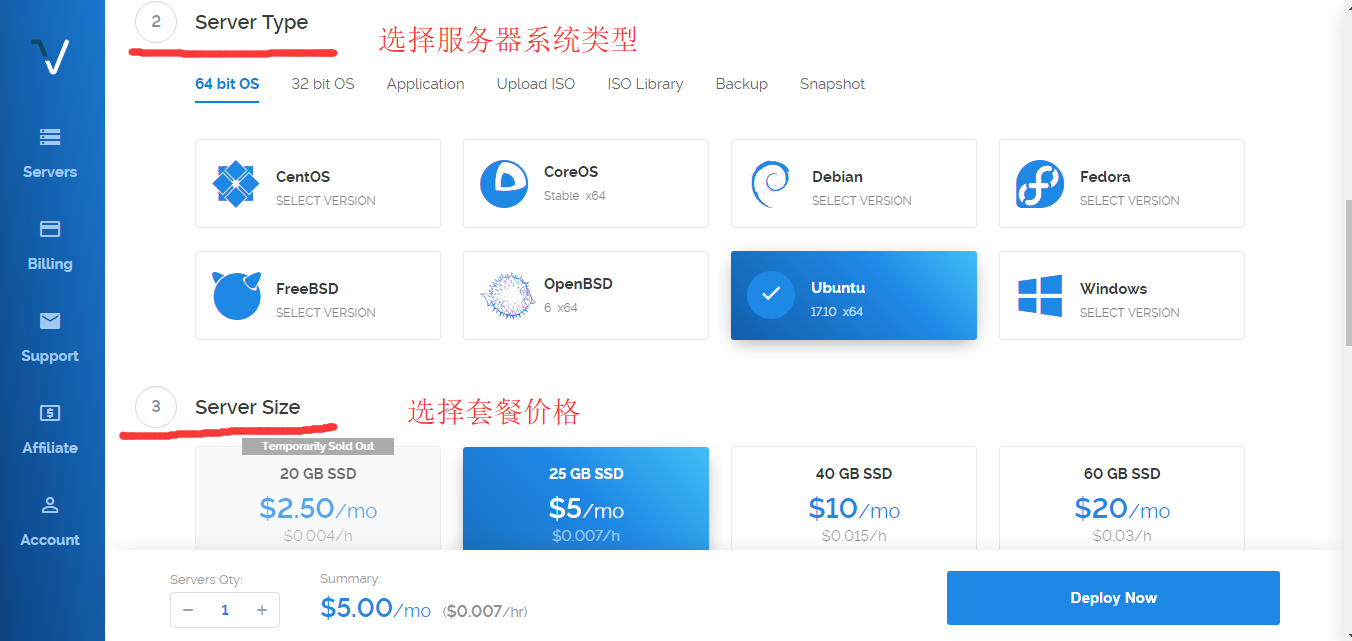Switch to the 32 bit OS tab
Image resolution: width=1352 pixels, height=641 pixels.
point(323,84)
